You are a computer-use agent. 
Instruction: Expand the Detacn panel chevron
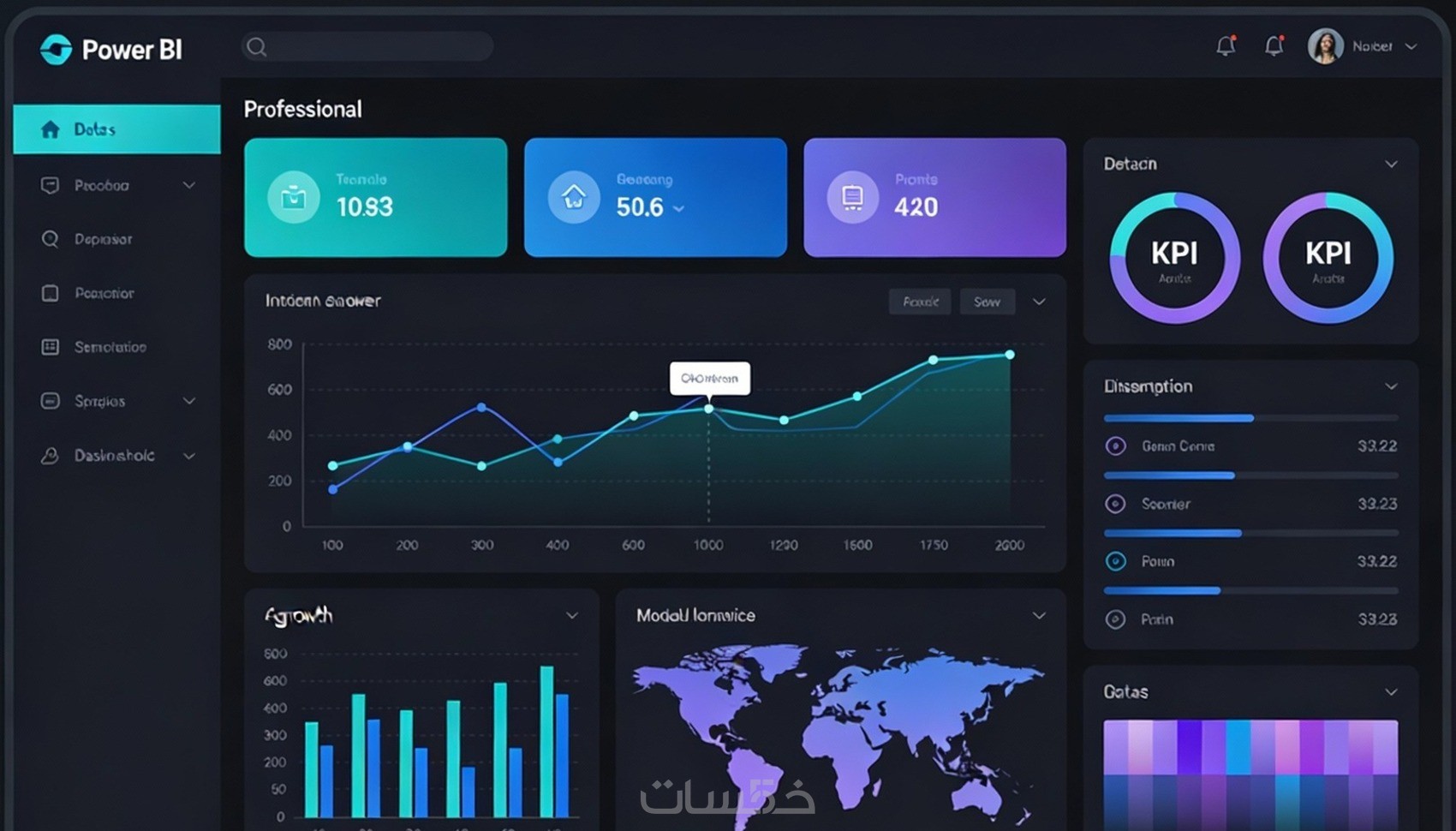1391,164
